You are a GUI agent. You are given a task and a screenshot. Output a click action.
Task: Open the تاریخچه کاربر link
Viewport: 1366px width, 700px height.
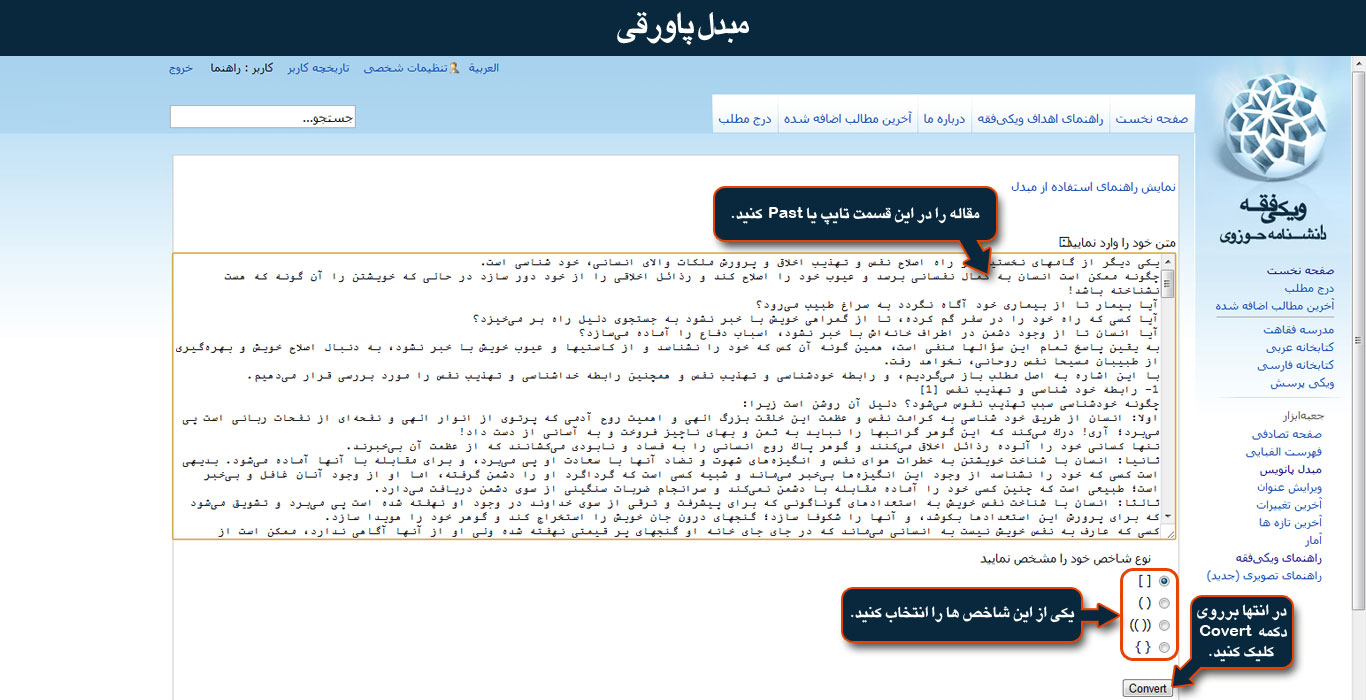click(319, 68)
